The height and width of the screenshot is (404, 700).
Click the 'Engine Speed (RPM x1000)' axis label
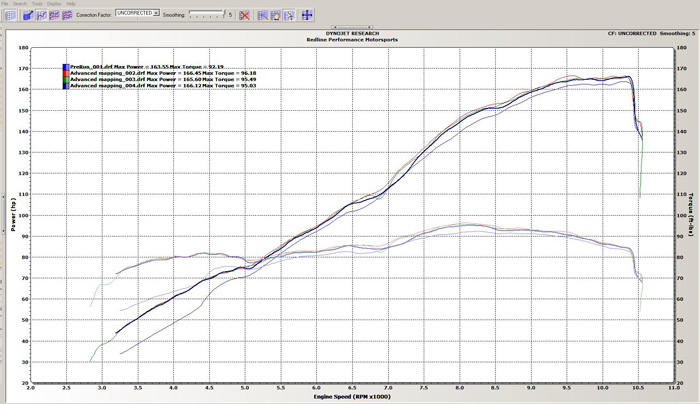pos(352,396)
